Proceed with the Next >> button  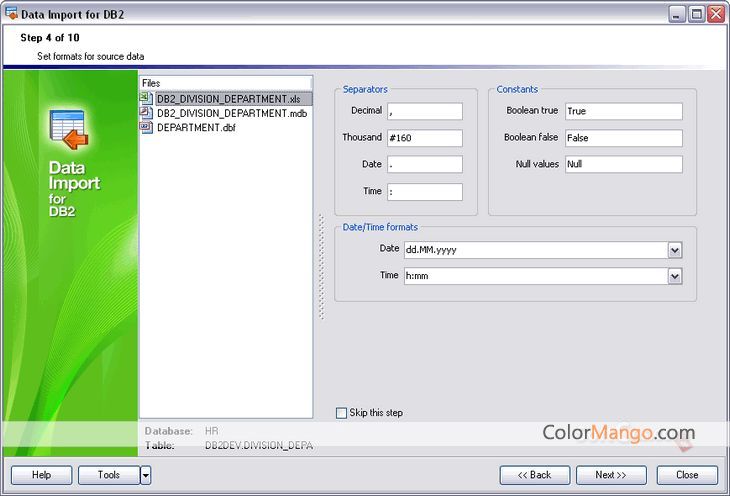(611, 475)
